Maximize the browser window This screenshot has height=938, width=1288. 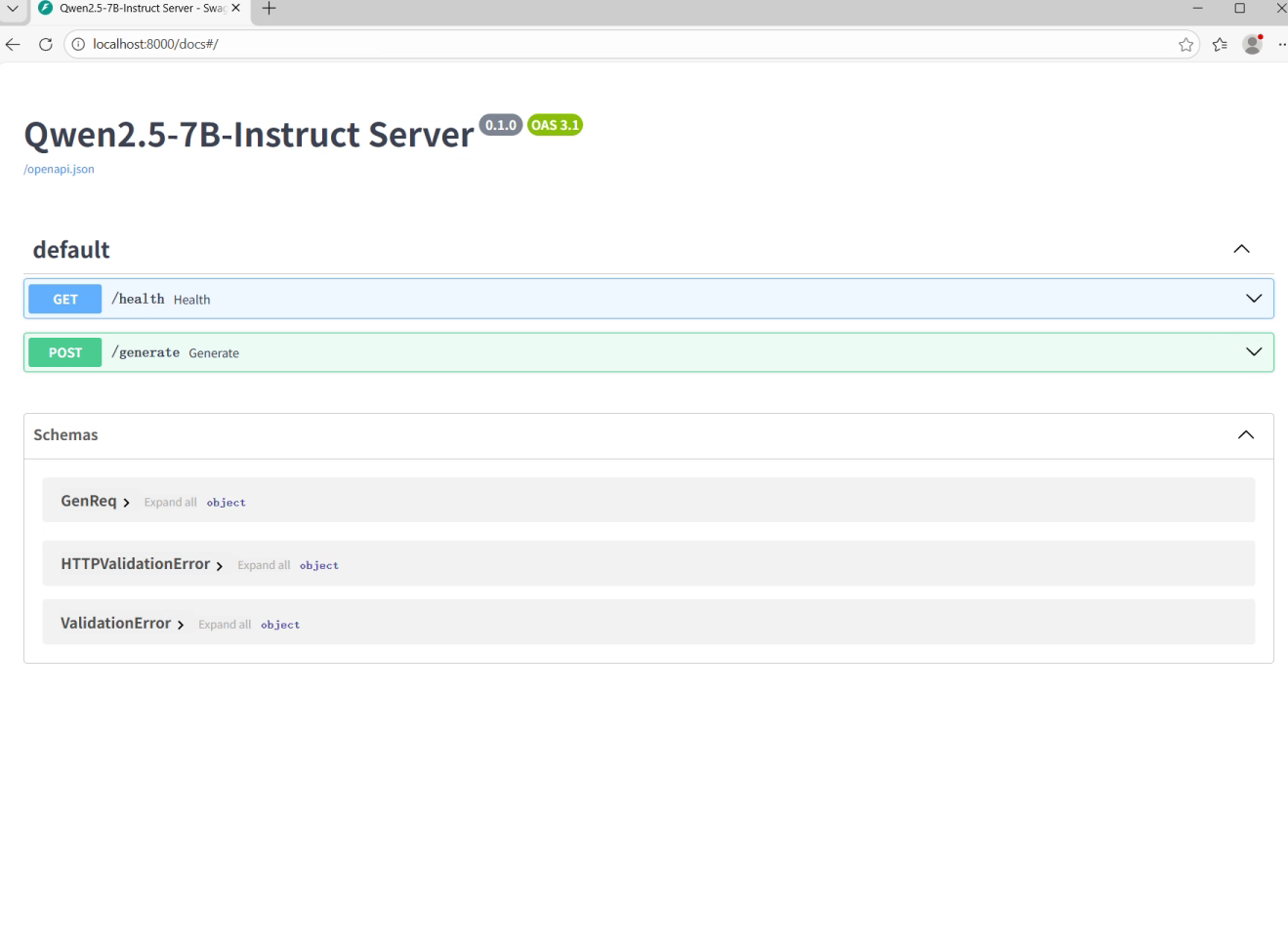coord(1239,8)
